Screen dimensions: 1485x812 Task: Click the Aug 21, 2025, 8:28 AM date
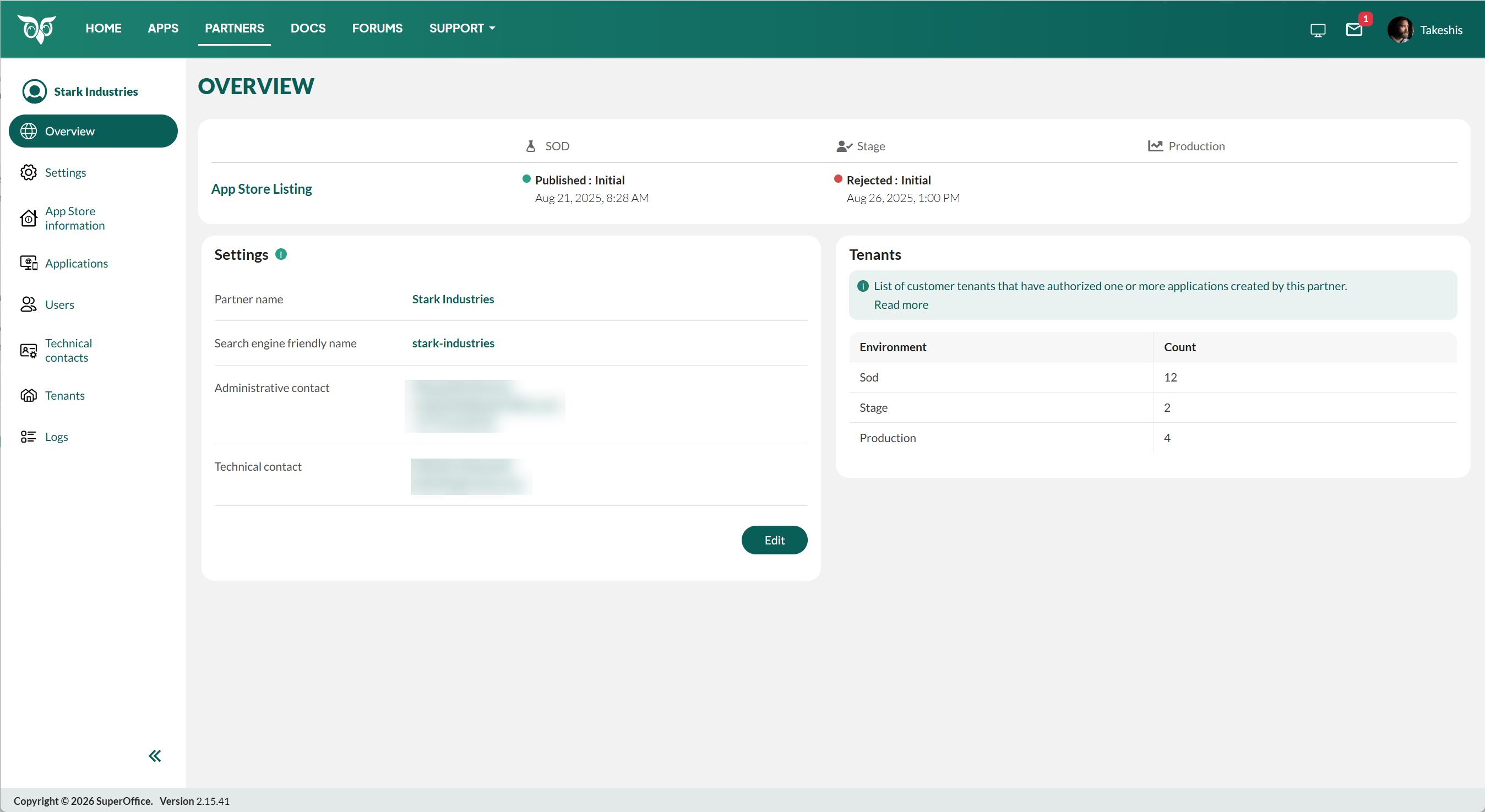592,198
